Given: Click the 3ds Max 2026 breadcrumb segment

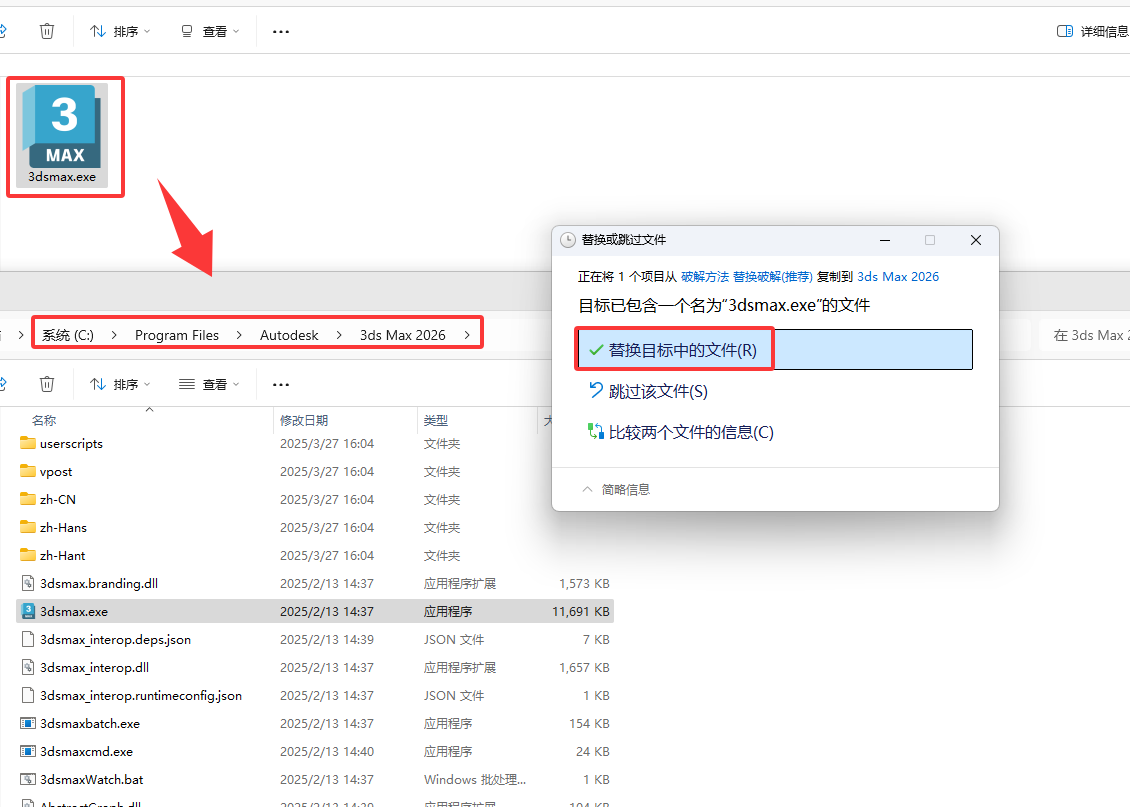Looking at the screenshot, I should (403, 335).
